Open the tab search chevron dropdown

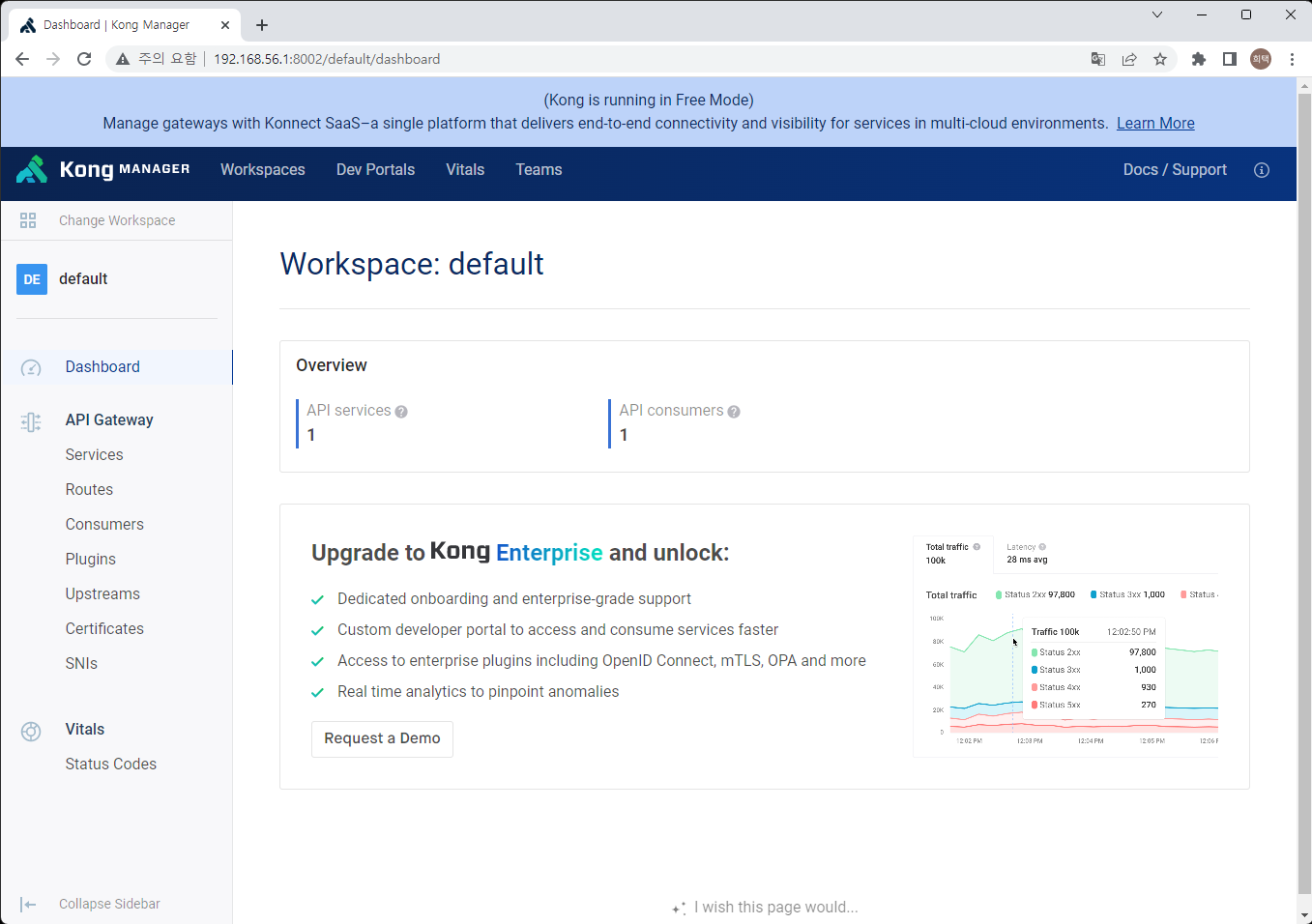pyautogui.click(x=1157, y=14)
